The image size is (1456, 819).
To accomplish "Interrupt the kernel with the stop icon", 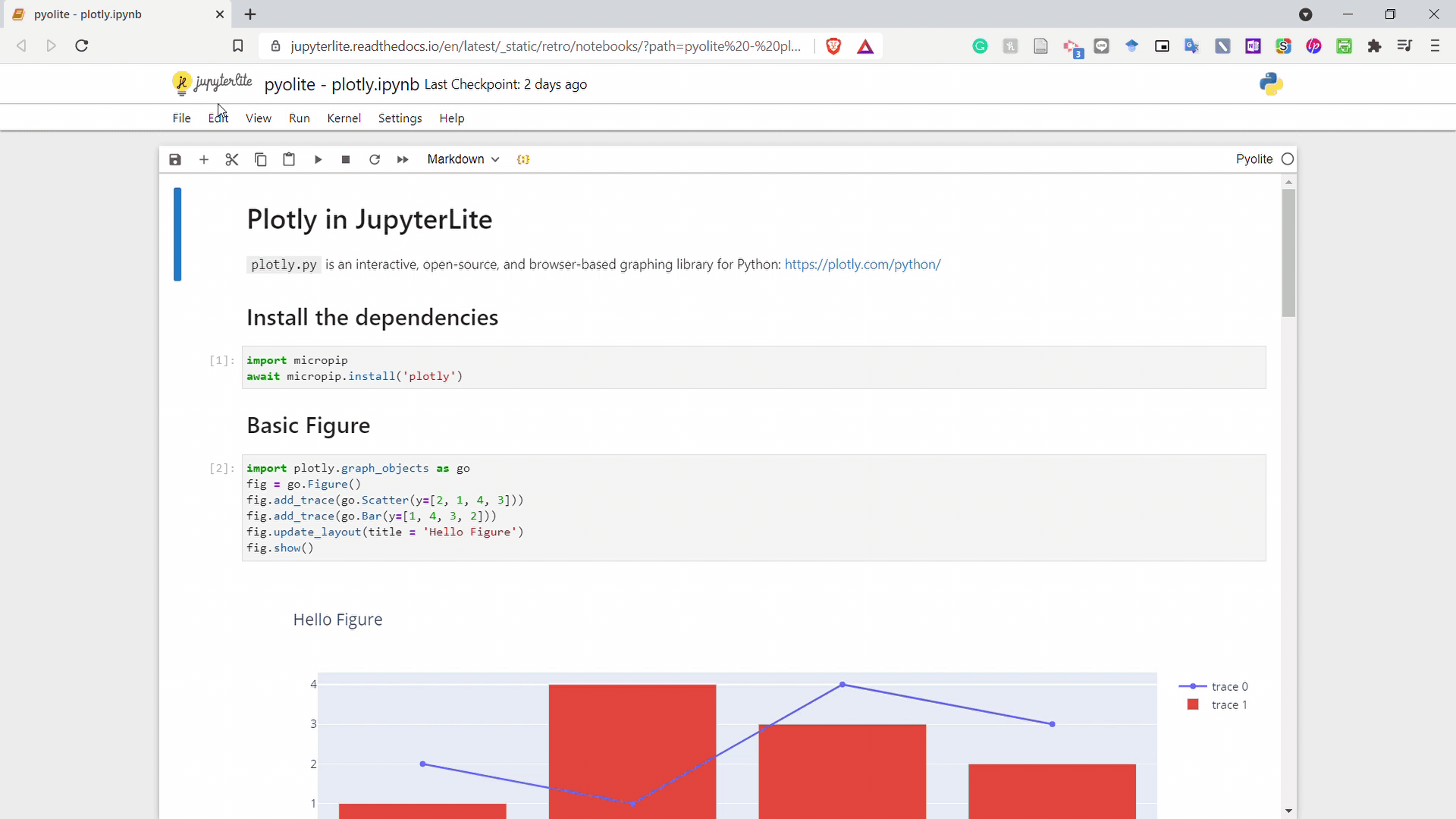I will click(346, 159).
